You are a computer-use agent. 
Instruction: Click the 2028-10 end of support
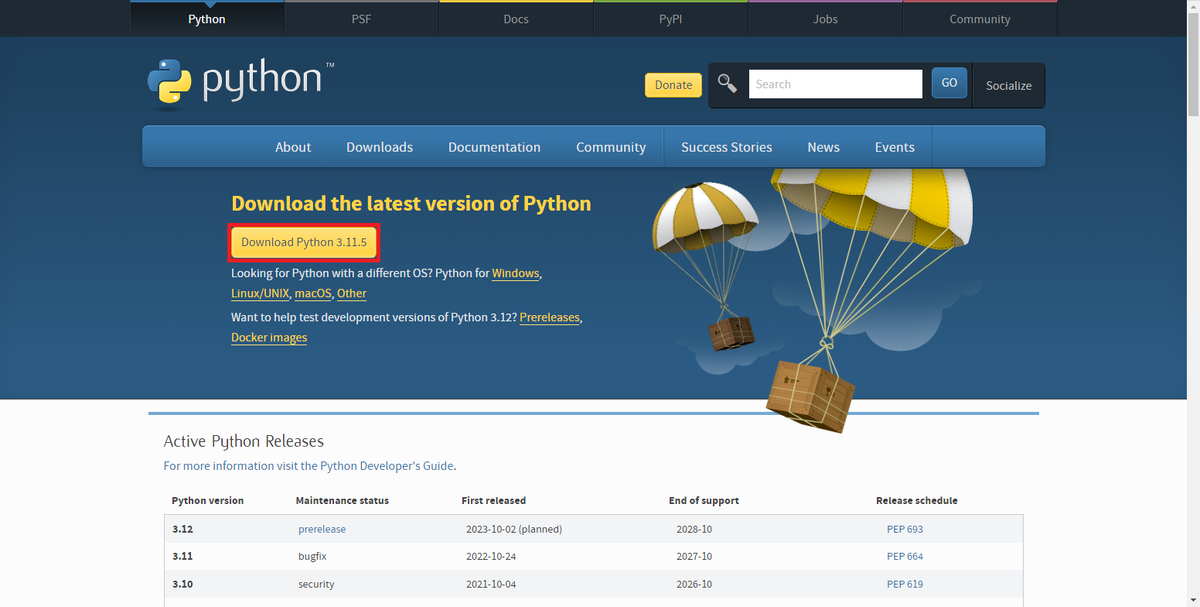pyautogui.click(x=694, y=529)
